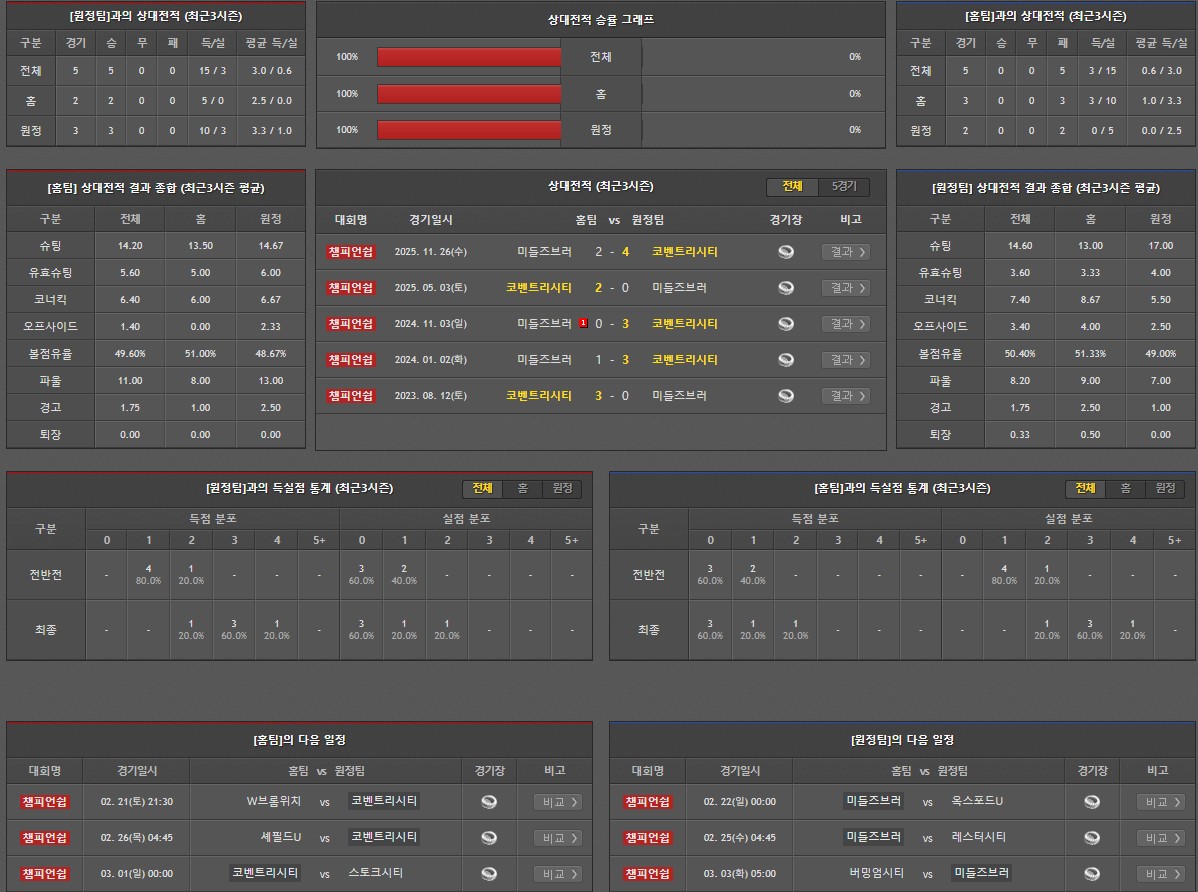Open 비교 for 세필드U vs 코벤트리시티

pos(557,838)
